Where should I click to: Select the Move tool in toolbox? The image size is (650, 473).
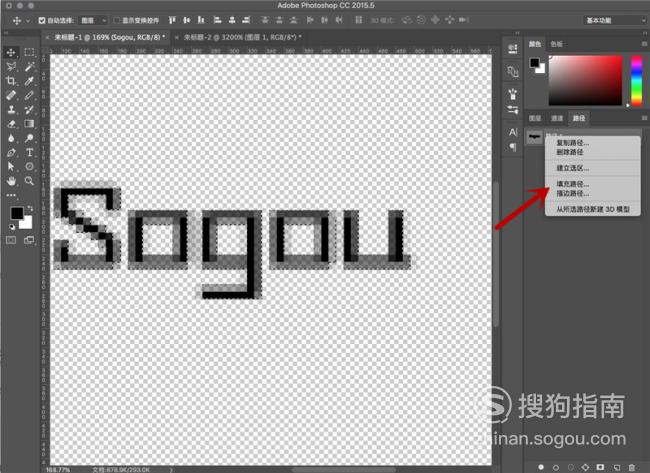[11, 52]
